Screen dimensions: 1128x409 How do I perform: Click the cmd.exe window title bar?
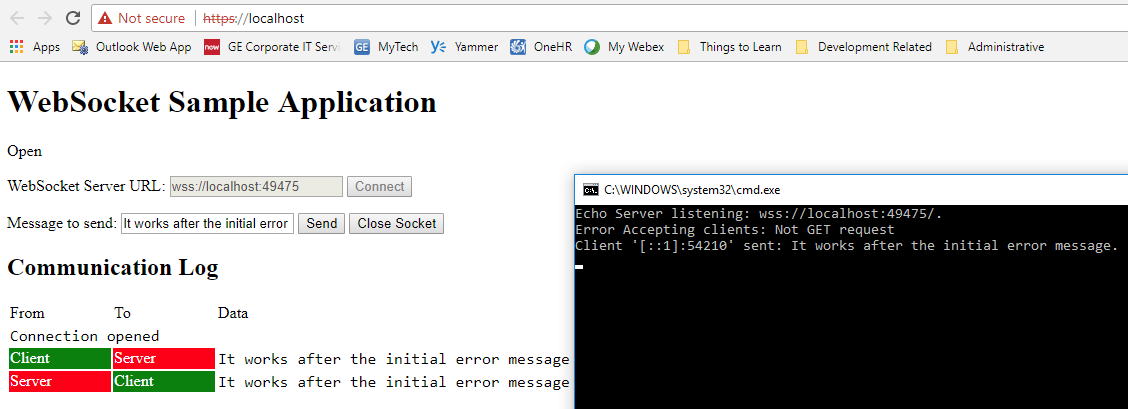coord(851,190)
